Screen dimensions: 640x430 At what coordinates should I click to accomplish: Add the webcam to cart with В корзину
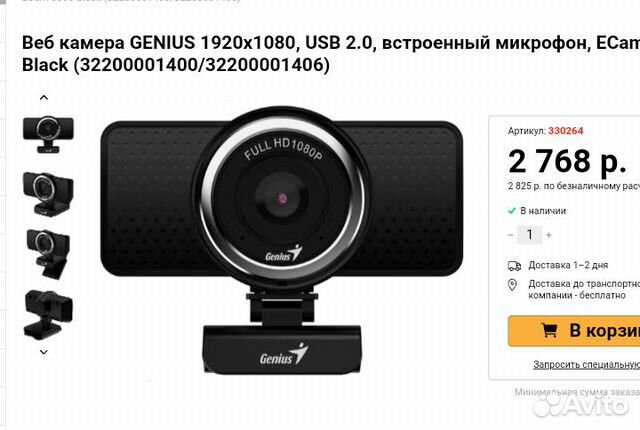pyautogui.click(x=574, y=331)
